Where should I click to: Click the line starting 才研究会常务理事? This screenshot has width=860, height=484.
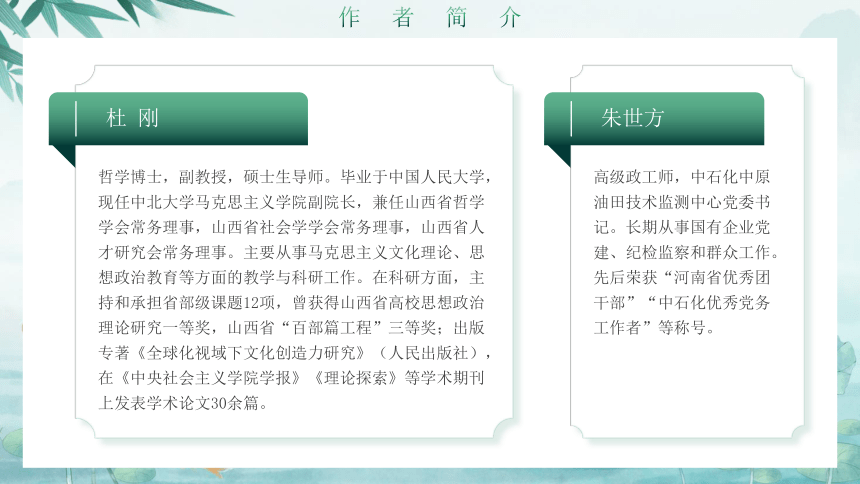coord(291,252)
